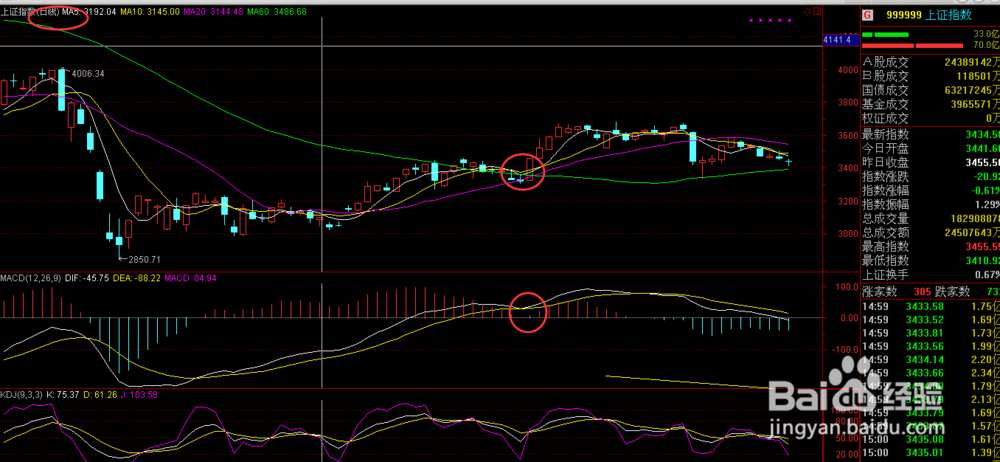
Task: Click the tick row priced 3433.58
Action: [x=931, y=306]
